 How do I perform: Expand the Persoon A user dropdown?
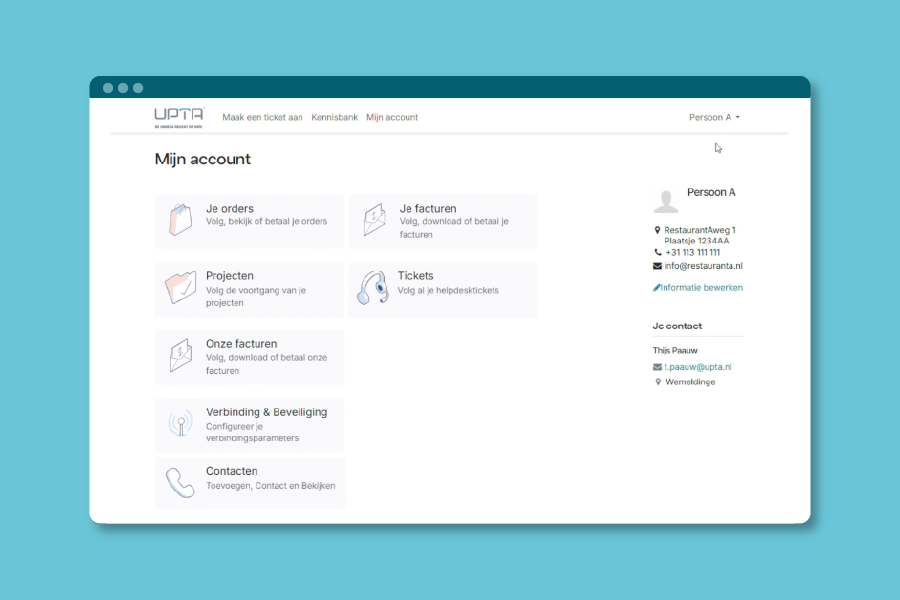[x=714, y=118]
